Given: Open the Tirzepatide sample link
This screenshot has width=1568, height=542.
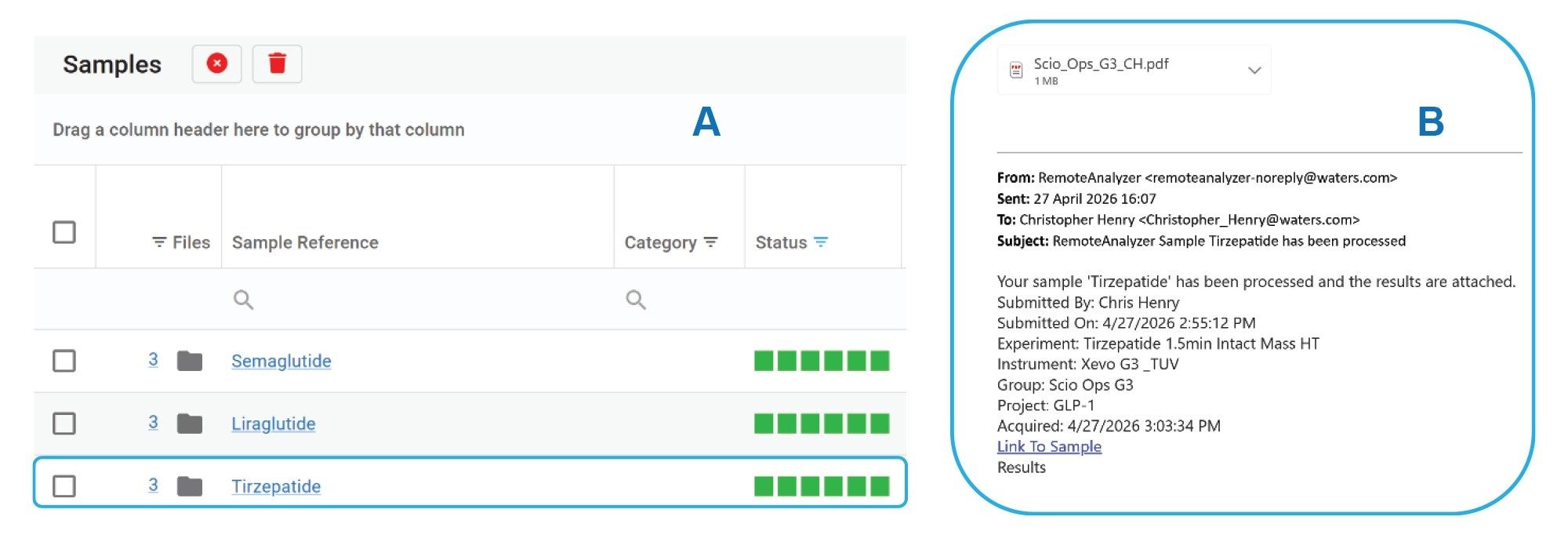Looking at the screenshot, I should click(276, 486).
